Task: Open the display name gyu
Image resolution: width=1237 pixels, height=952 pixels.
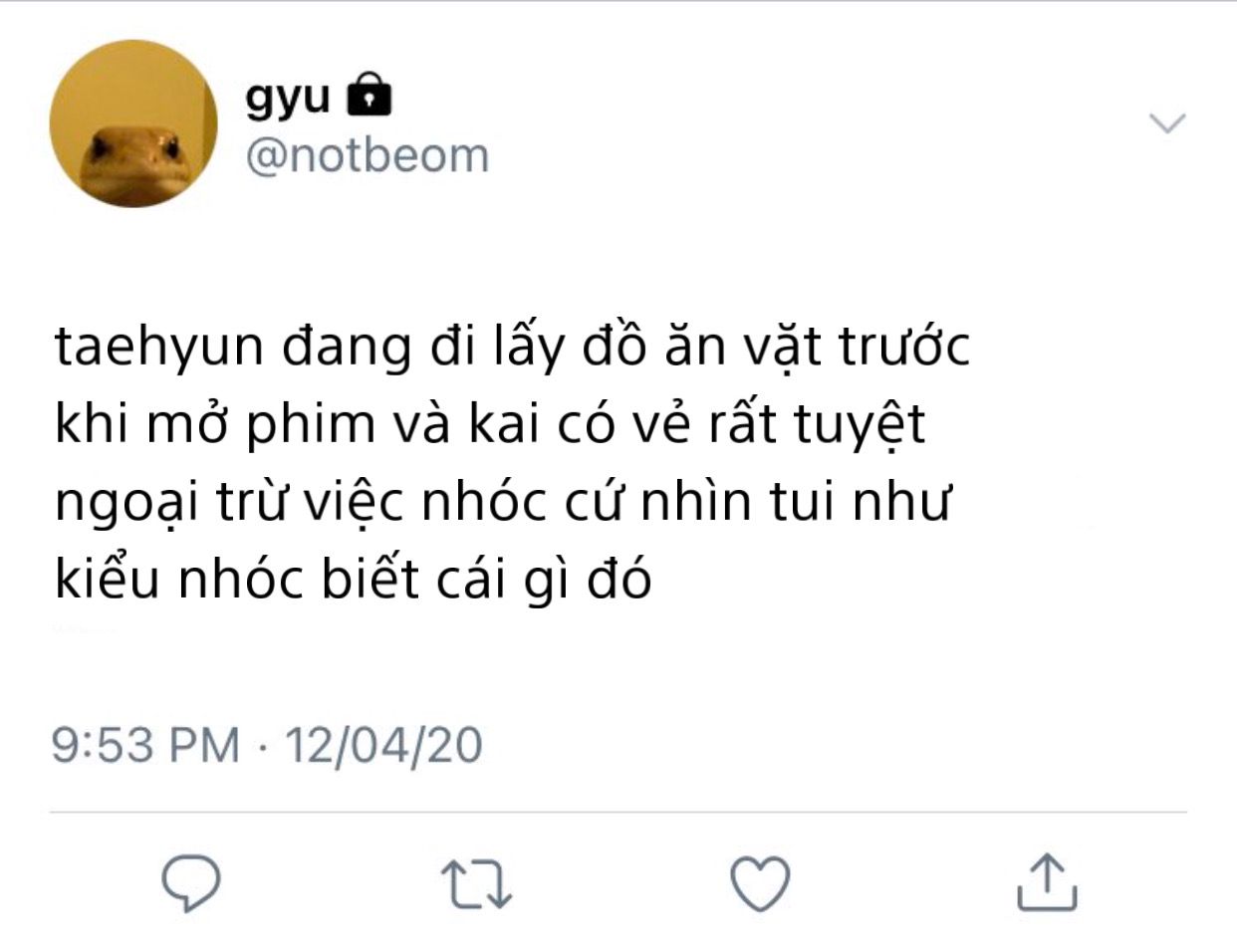Action: pyautogui.click(x=287, y=99)
